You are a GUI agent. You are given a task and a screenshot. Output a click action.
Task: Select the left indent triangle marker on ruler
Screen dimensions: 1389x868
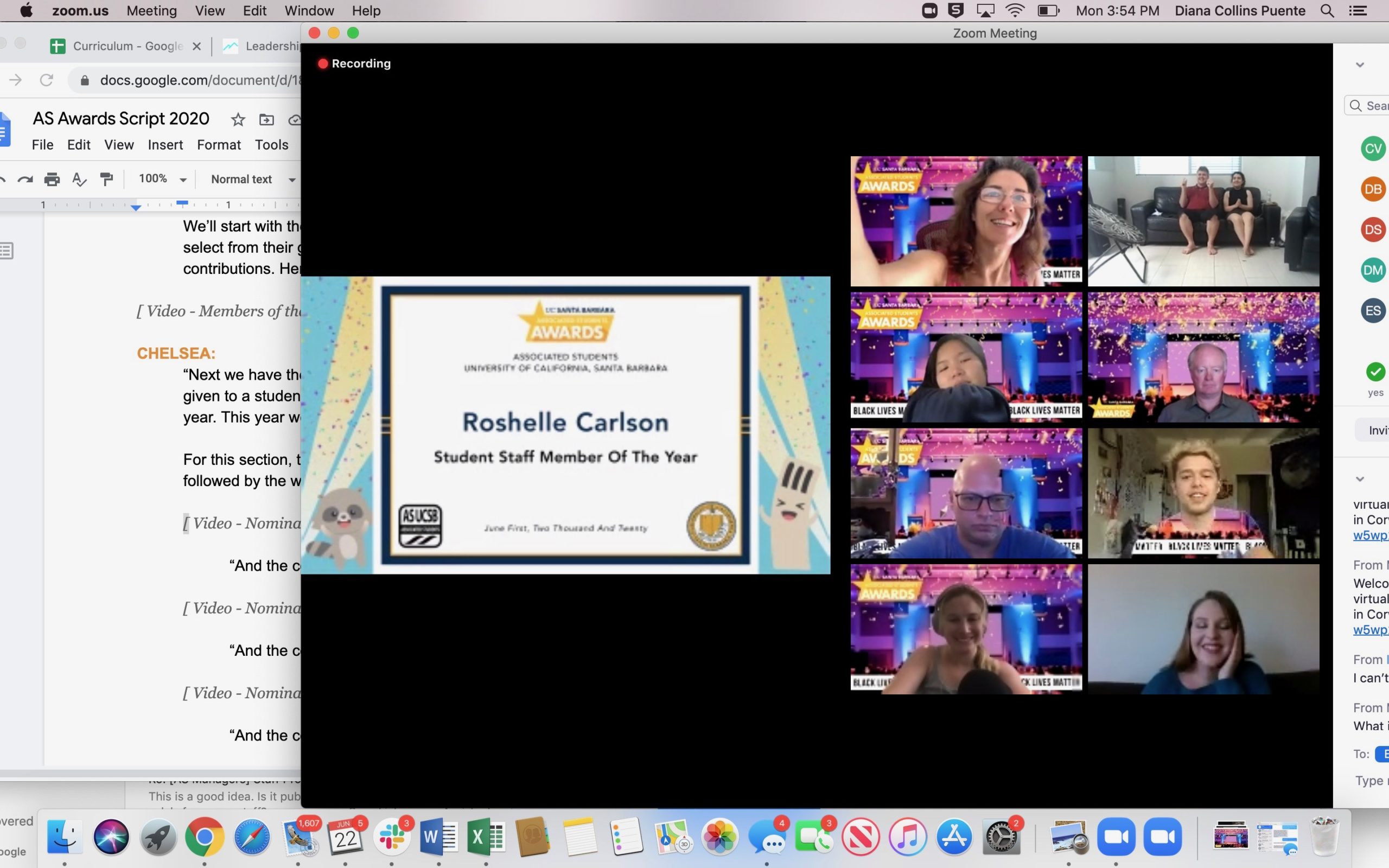tap(136, 208)
